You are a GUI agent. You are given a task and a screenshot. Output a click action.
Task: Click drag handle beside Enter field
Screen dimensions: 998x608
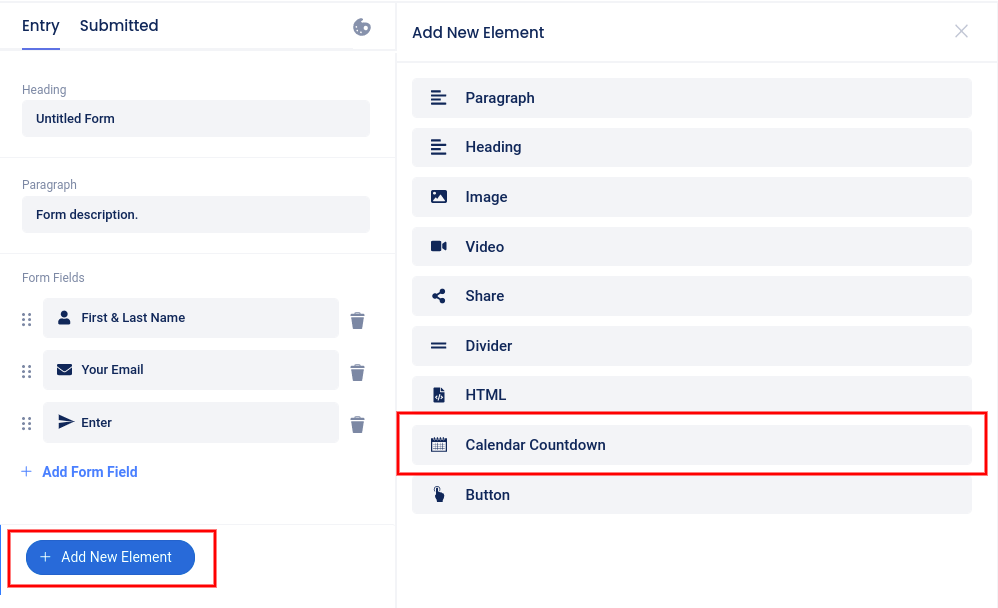pos(27,424)
